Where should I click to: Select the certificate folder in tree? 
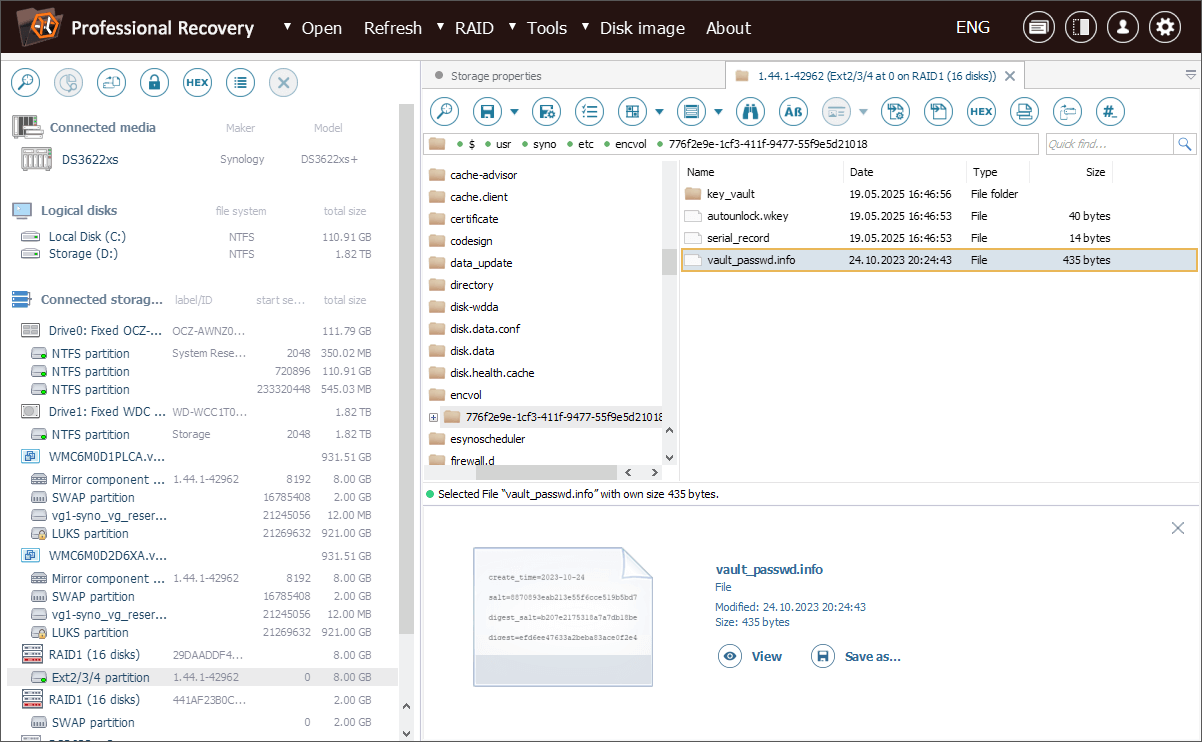pyautogui.click(x=474, y=219)
